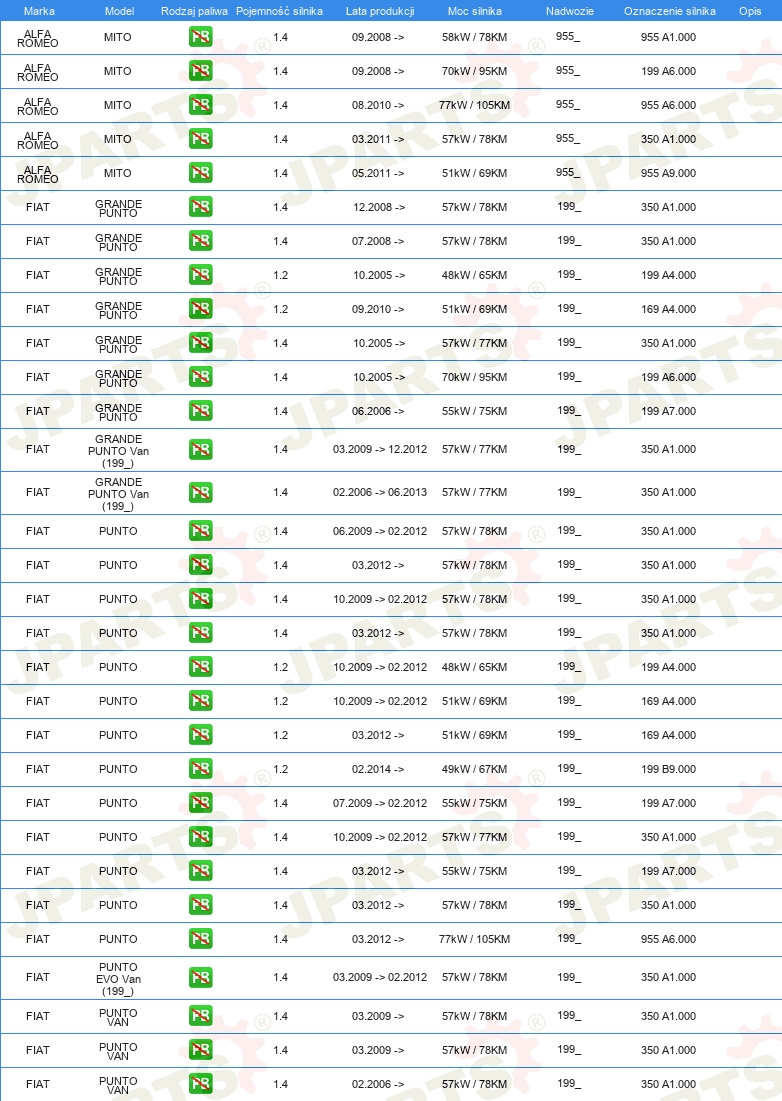Viewport: 782px width, 1101px height.
Task: Click fuel icon in Punto 03.2012 55kW / 75KM row
Action: [x=201, y=871]
